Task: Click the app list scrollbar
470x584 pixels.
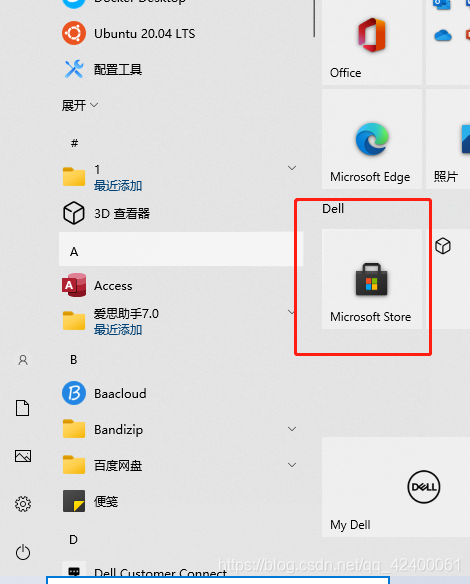Action: click(314, 18)
